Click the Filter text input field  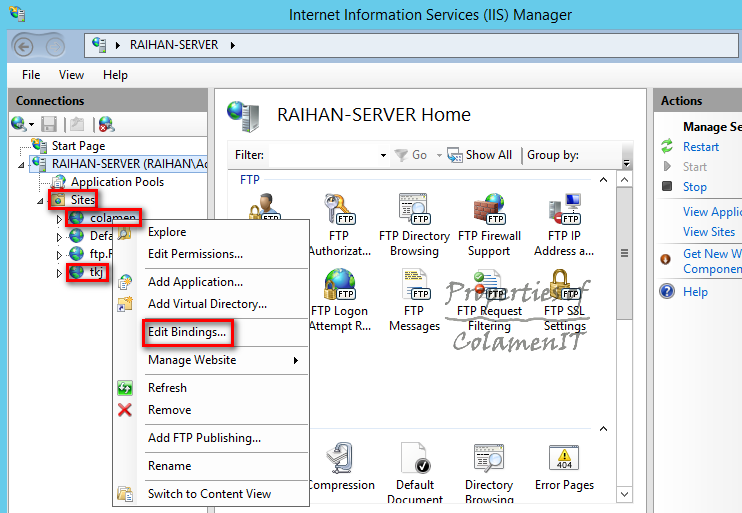324,155
